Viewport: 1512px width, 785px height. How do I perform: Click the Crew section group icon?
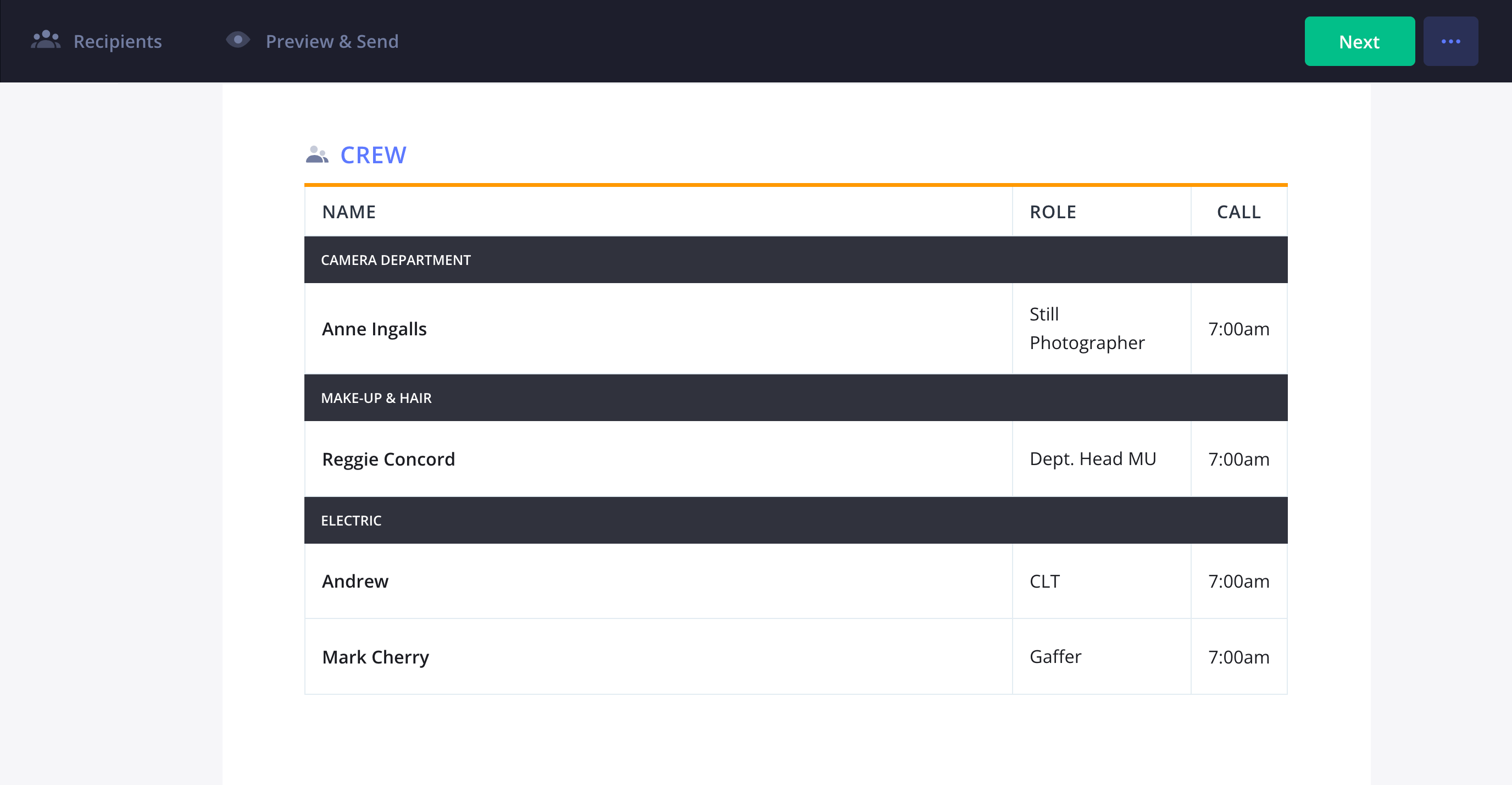(317, 154)
